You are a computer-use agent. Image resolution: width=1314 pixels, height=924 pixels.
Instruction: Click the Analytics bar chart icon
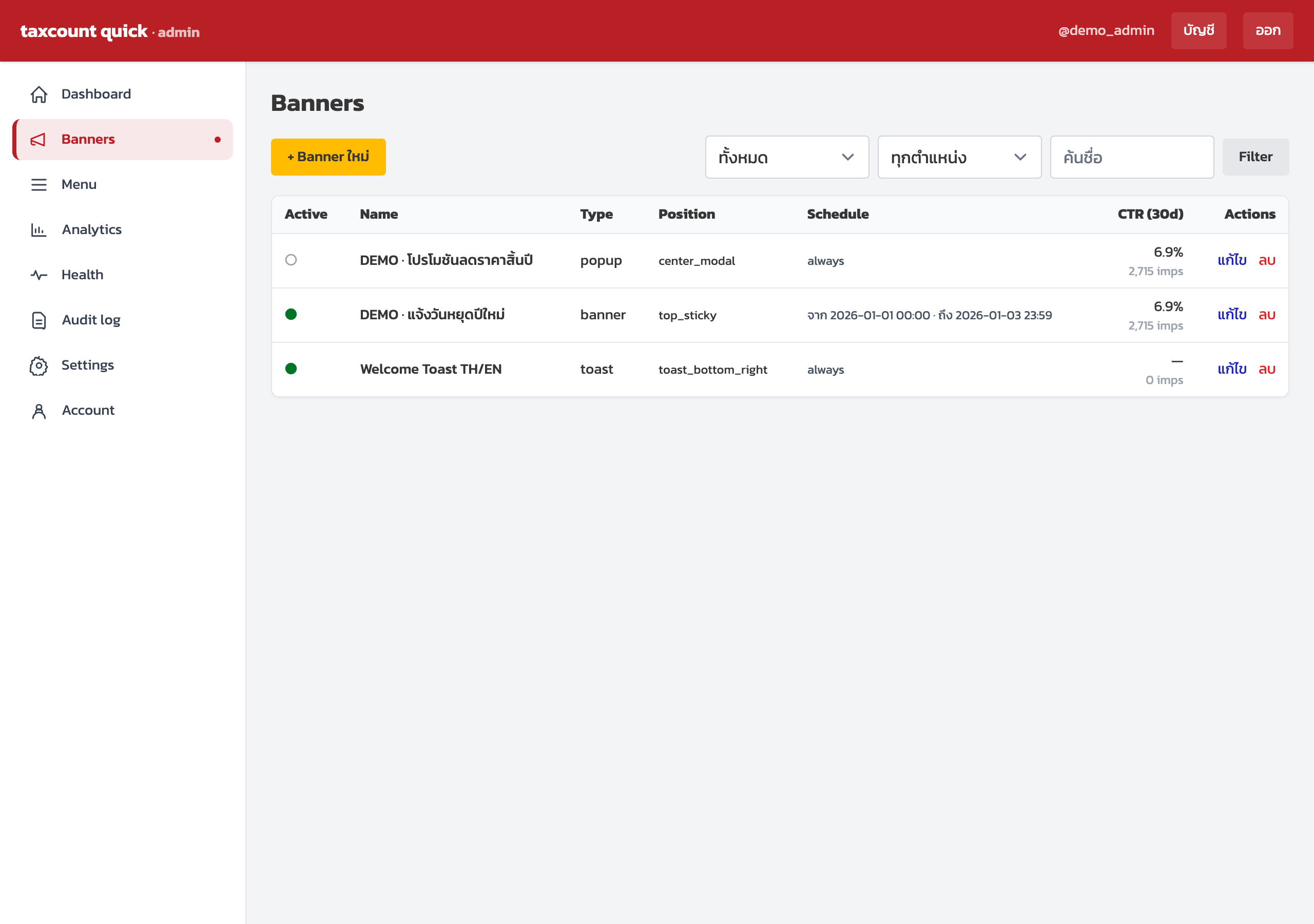pyautogui.click(x=39, y=230)
